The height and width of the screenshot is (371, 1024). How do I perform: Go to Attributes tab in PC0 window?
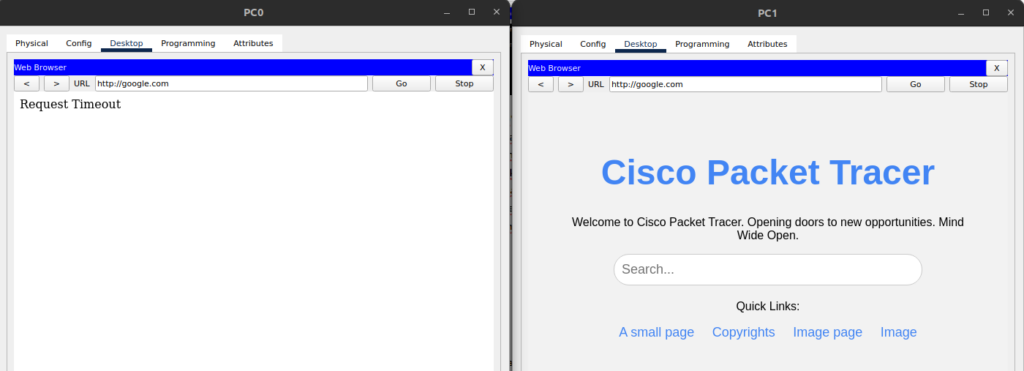click(x=253, y=44)
